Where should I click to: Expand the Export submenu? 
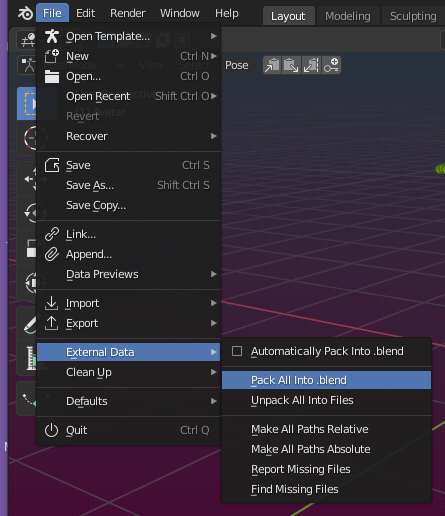[x=129, y=323]
